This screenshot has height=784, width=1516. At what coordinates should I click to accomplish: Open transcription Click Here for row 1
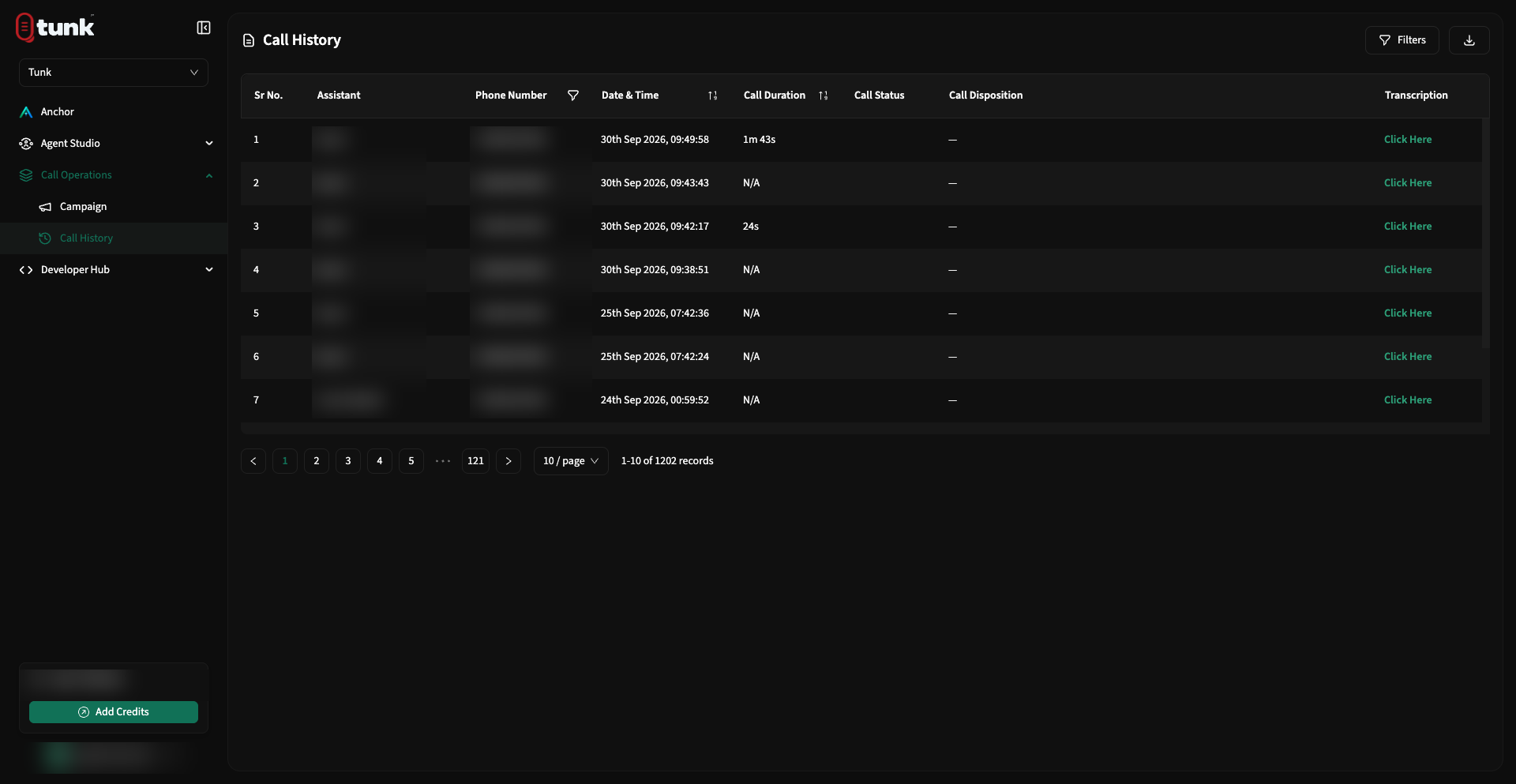click(x=1408, y=140)
